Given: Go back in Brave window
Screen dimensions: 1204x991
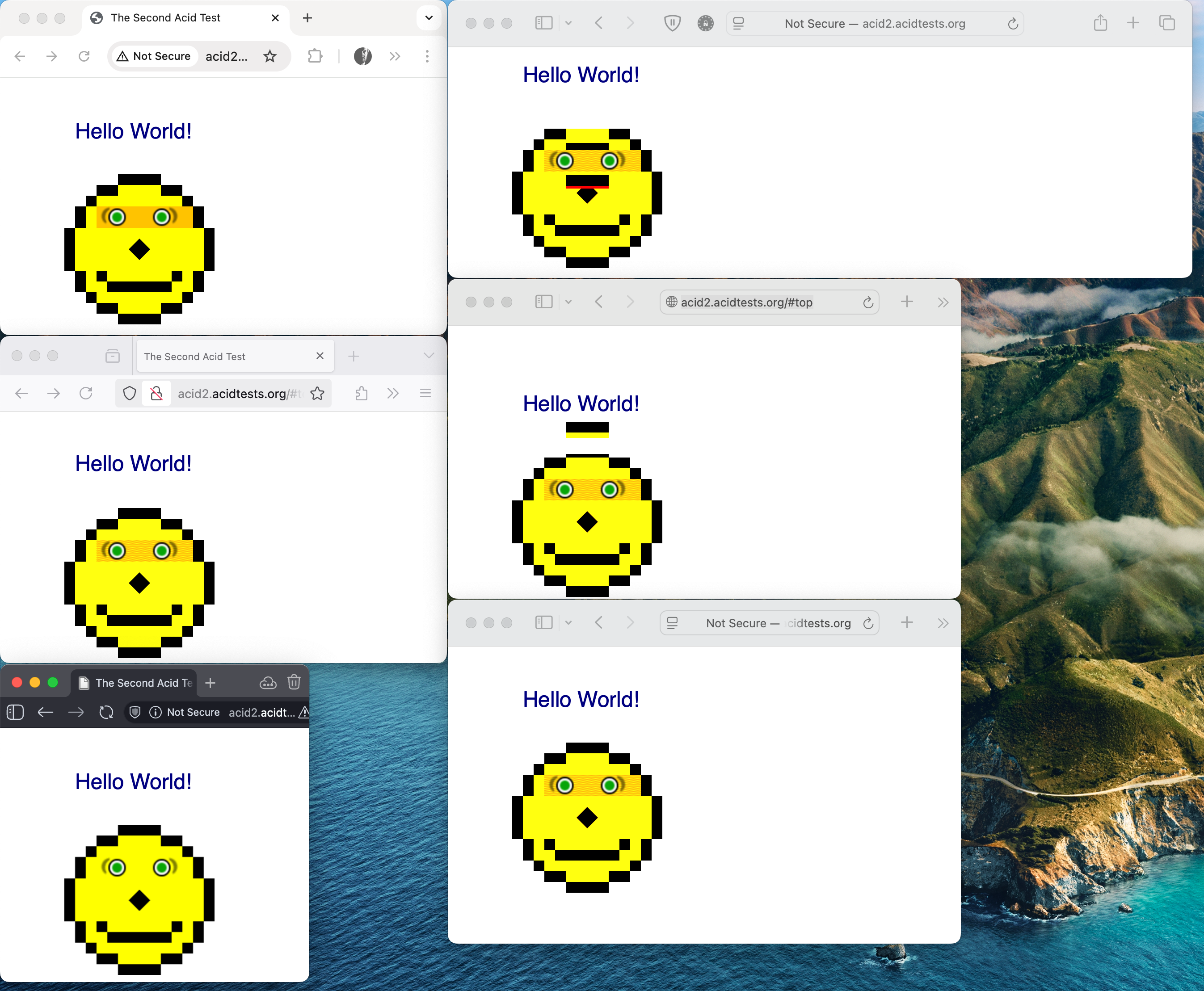Looking at the screenshot, I should (45, 713).
